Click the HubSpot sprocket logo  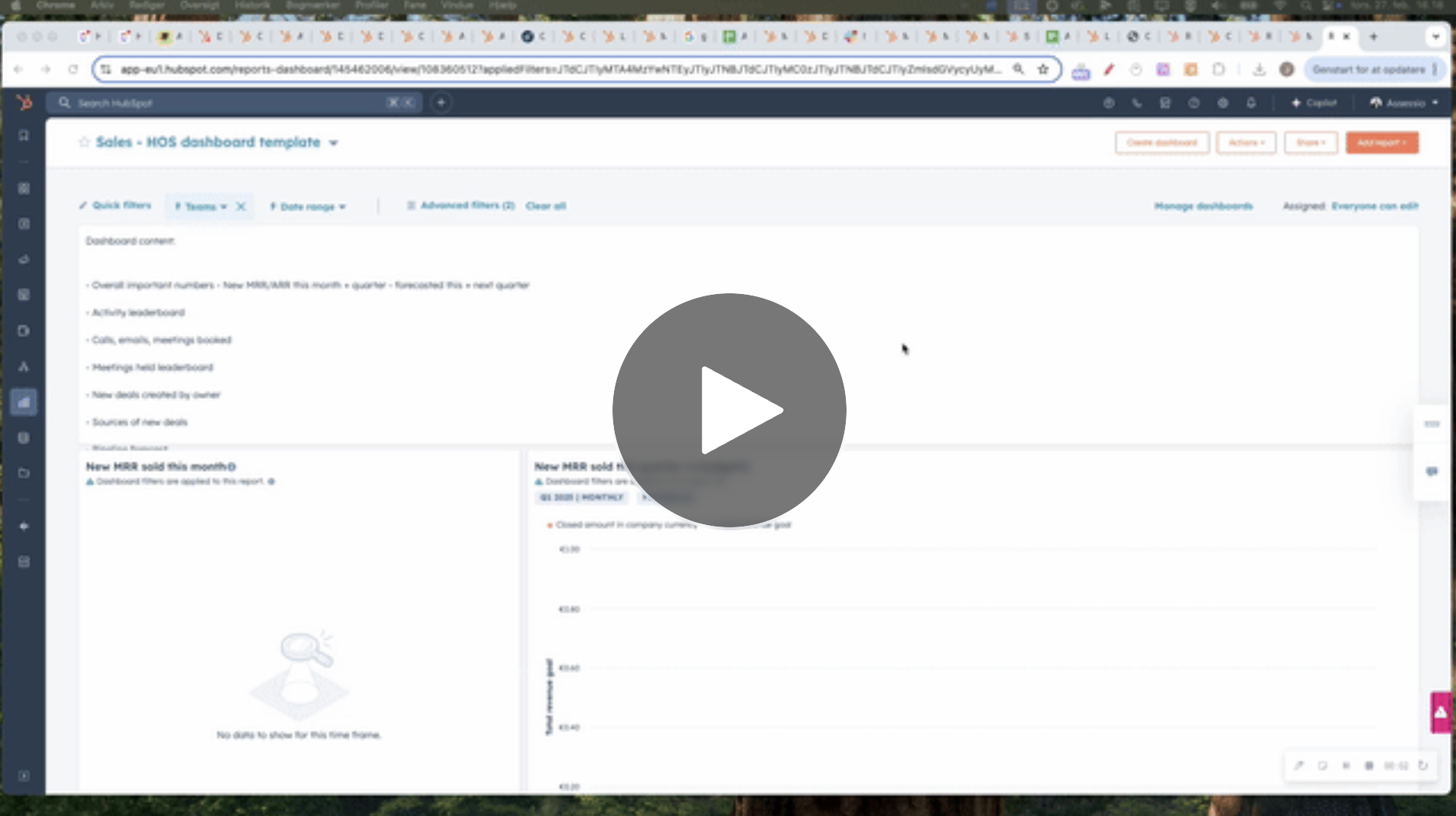24,103
